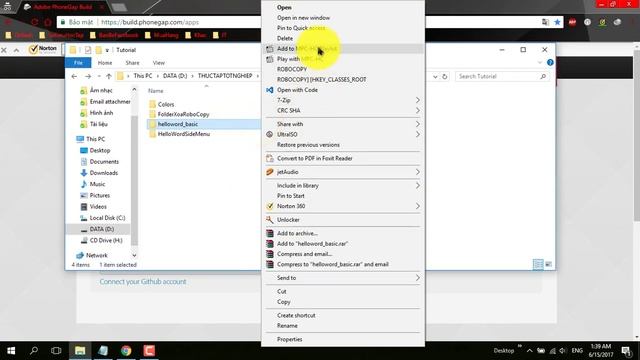The width and height of the screenshot is (640, 360).
Task: Choose Add to "helloword_basic.rar"
Action: pyautogui.click(x=312, y=244)
